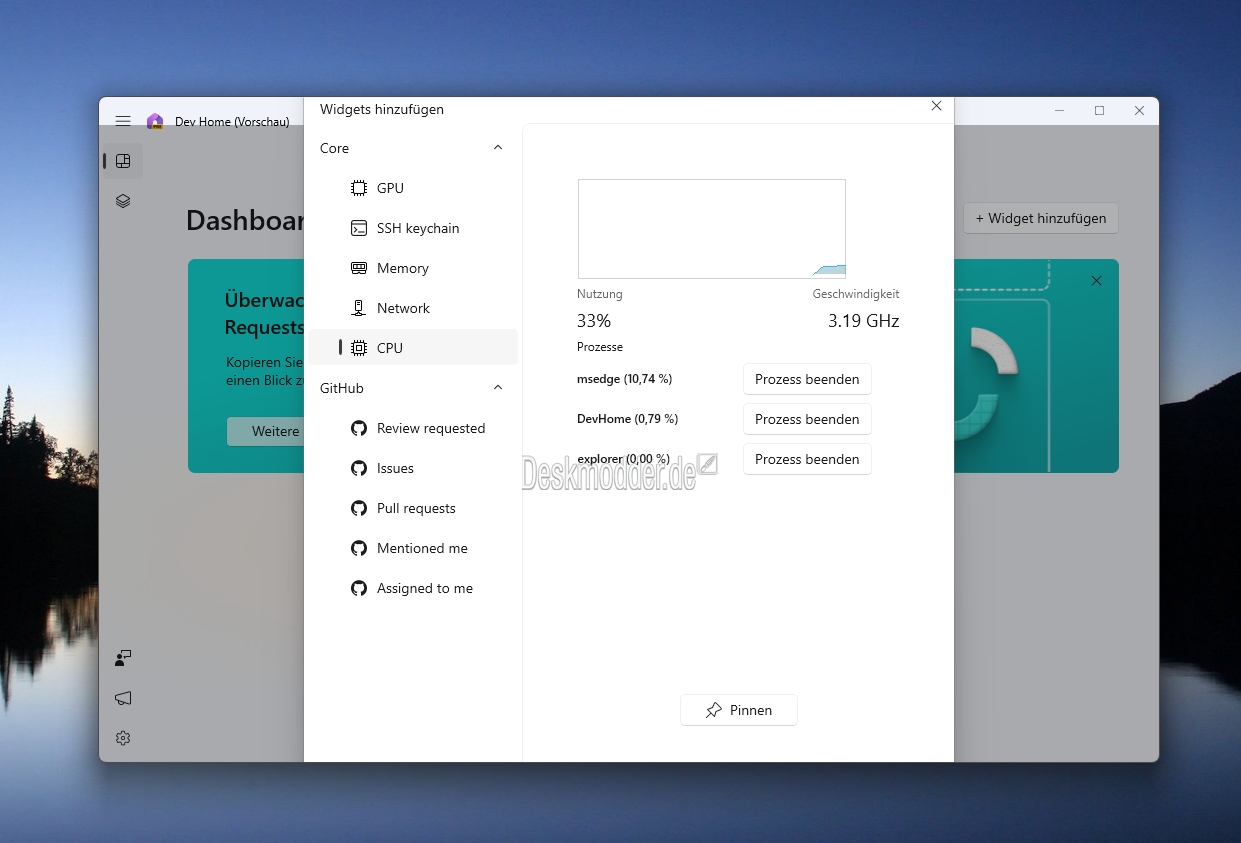Click the CPU usage graph preview
The width and height of the screenshot is (1241, 843).
(x=712, y=229)
